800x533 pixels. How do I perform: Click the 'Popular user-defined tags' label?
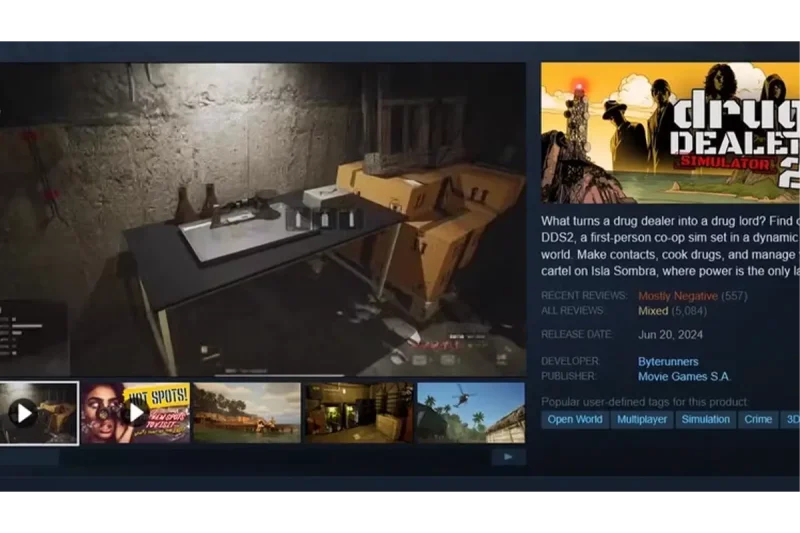point(644,402)
